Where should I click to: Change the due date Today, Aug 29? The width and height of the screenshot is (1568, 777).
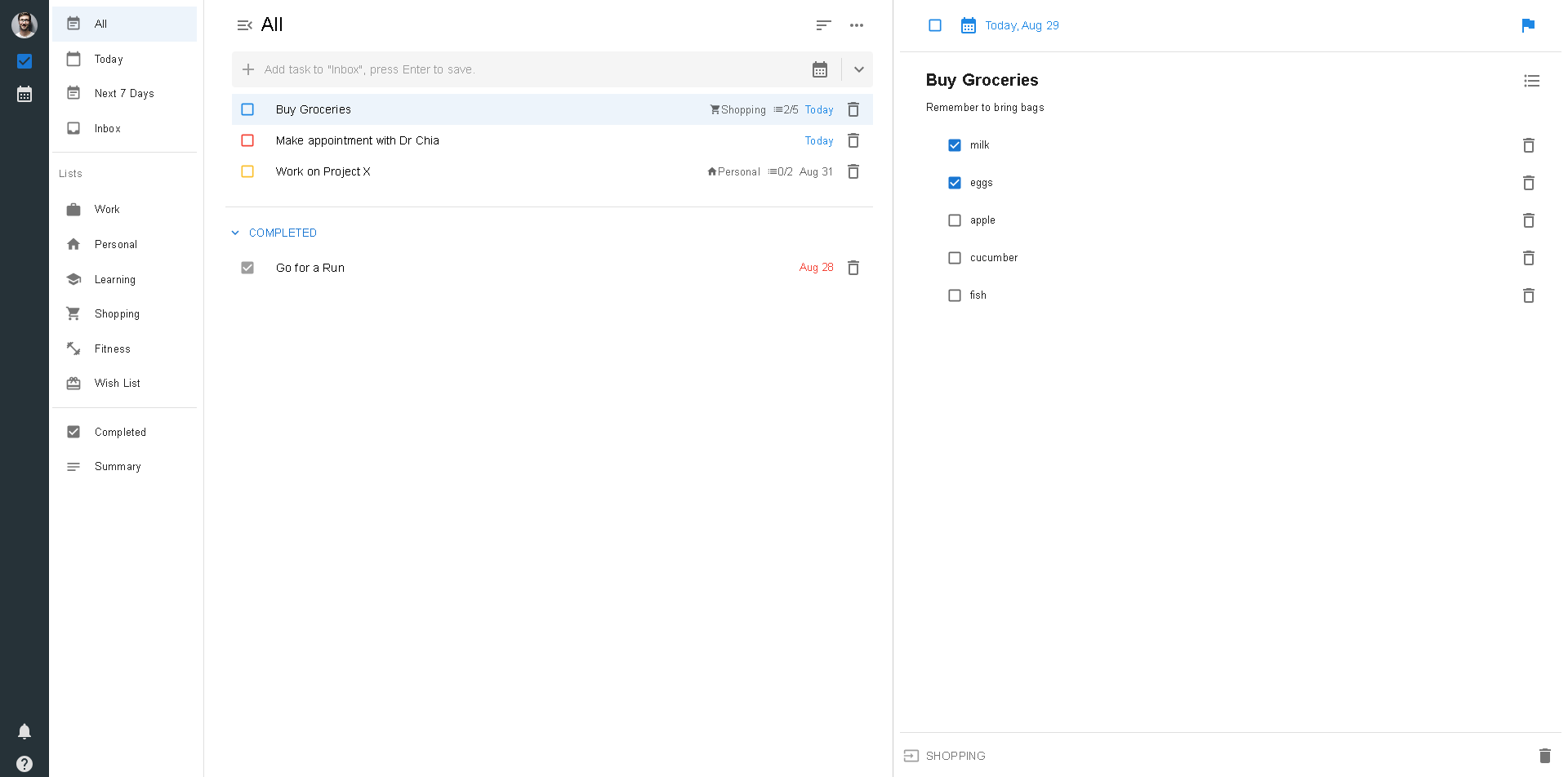(x=1022, y=25)
